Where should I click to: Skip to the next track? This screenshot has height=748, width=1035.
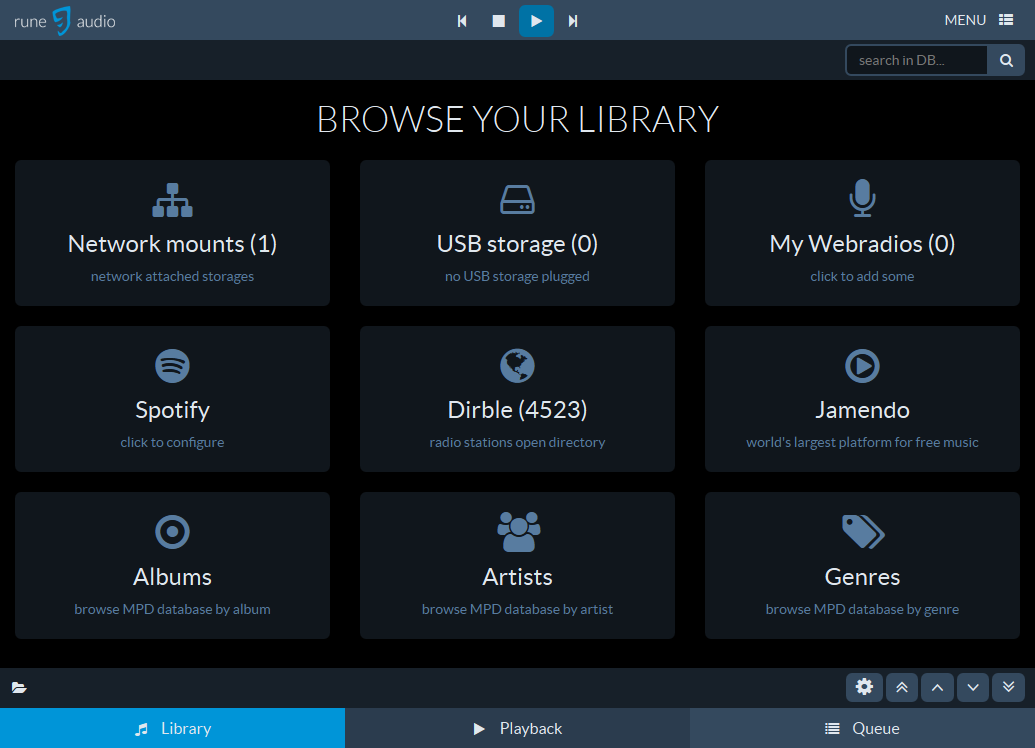(x=573, y=21)
